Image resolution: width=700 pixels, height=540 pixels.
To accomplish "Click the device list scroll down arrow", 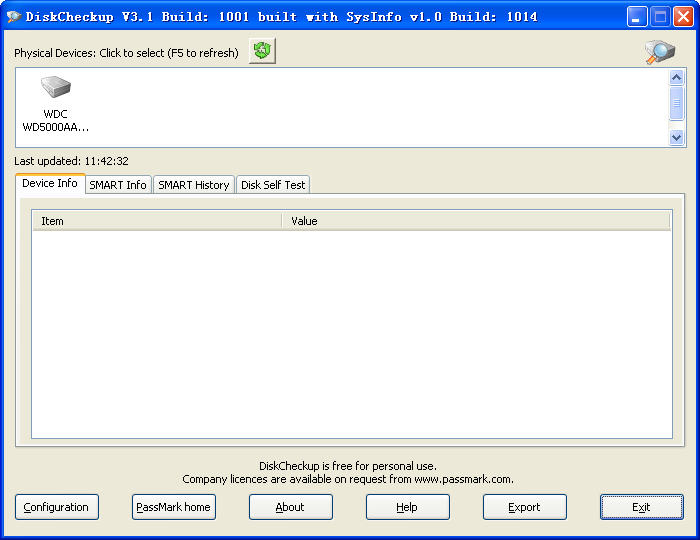I will click(676, 137).
